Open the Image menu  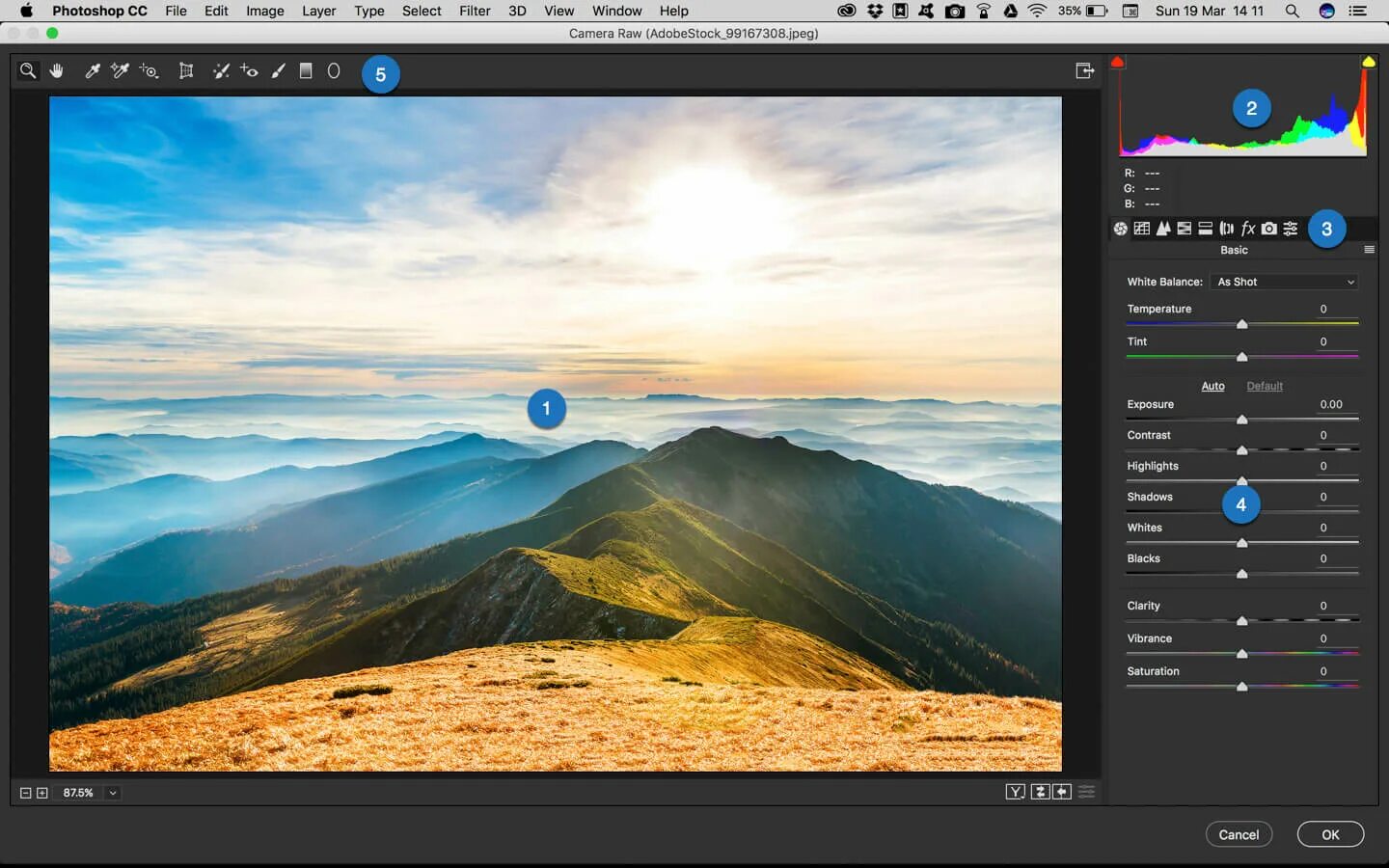(x=264, y=11)
